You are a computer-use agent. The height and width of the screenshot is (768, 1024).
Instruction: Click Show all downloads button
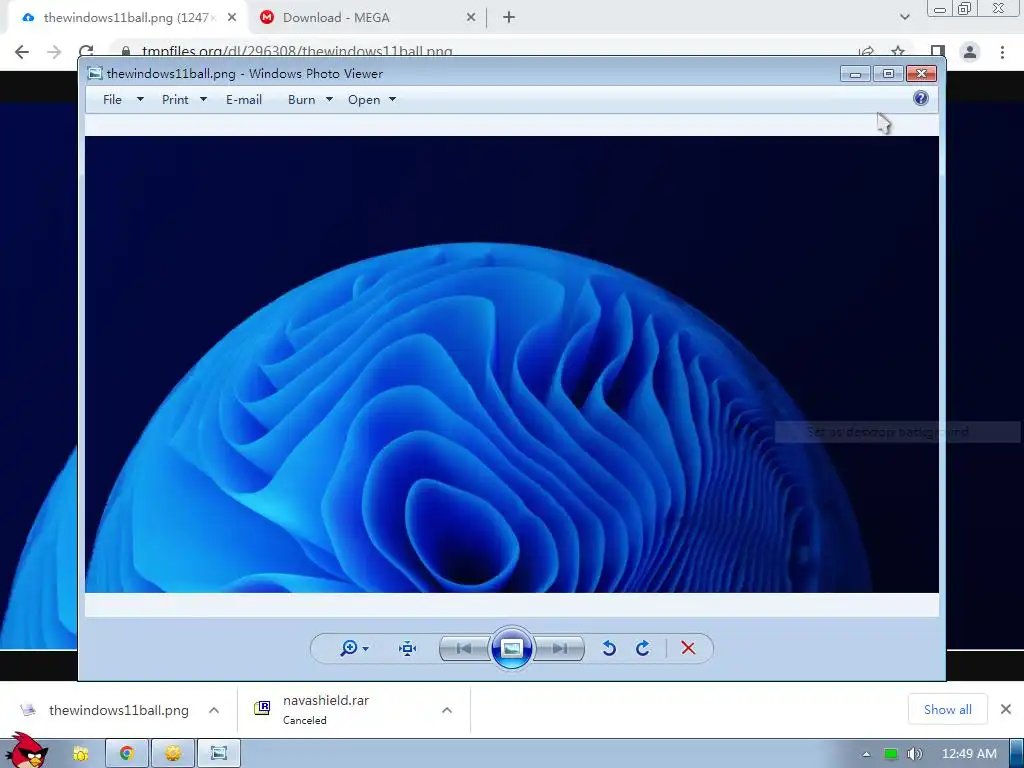point(948,709)
